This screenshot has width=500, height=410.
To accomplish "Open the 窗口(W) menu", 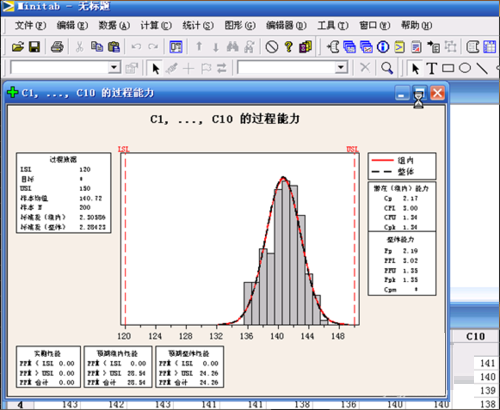I will tap(375, 25).
